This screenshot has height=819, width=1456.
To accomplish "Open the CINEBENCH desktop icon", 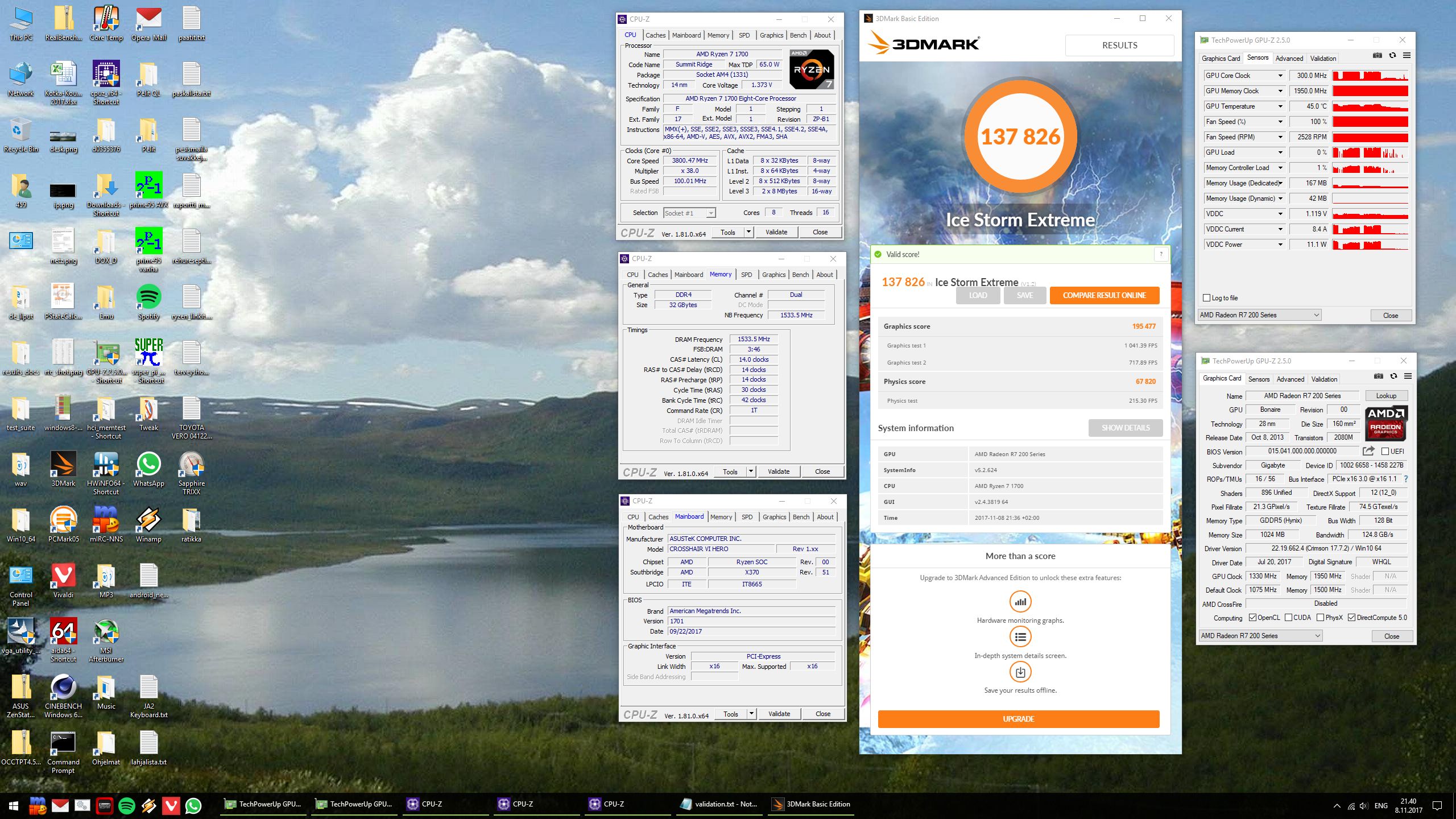I will [x=63, y=697].
